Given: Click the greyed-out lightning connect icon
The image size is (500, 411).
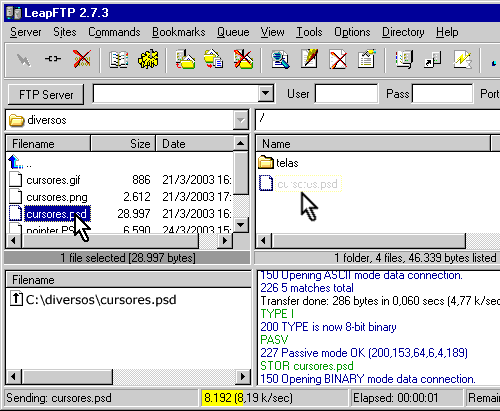Looking at the screenshot, I should click(x=24, y=60).
